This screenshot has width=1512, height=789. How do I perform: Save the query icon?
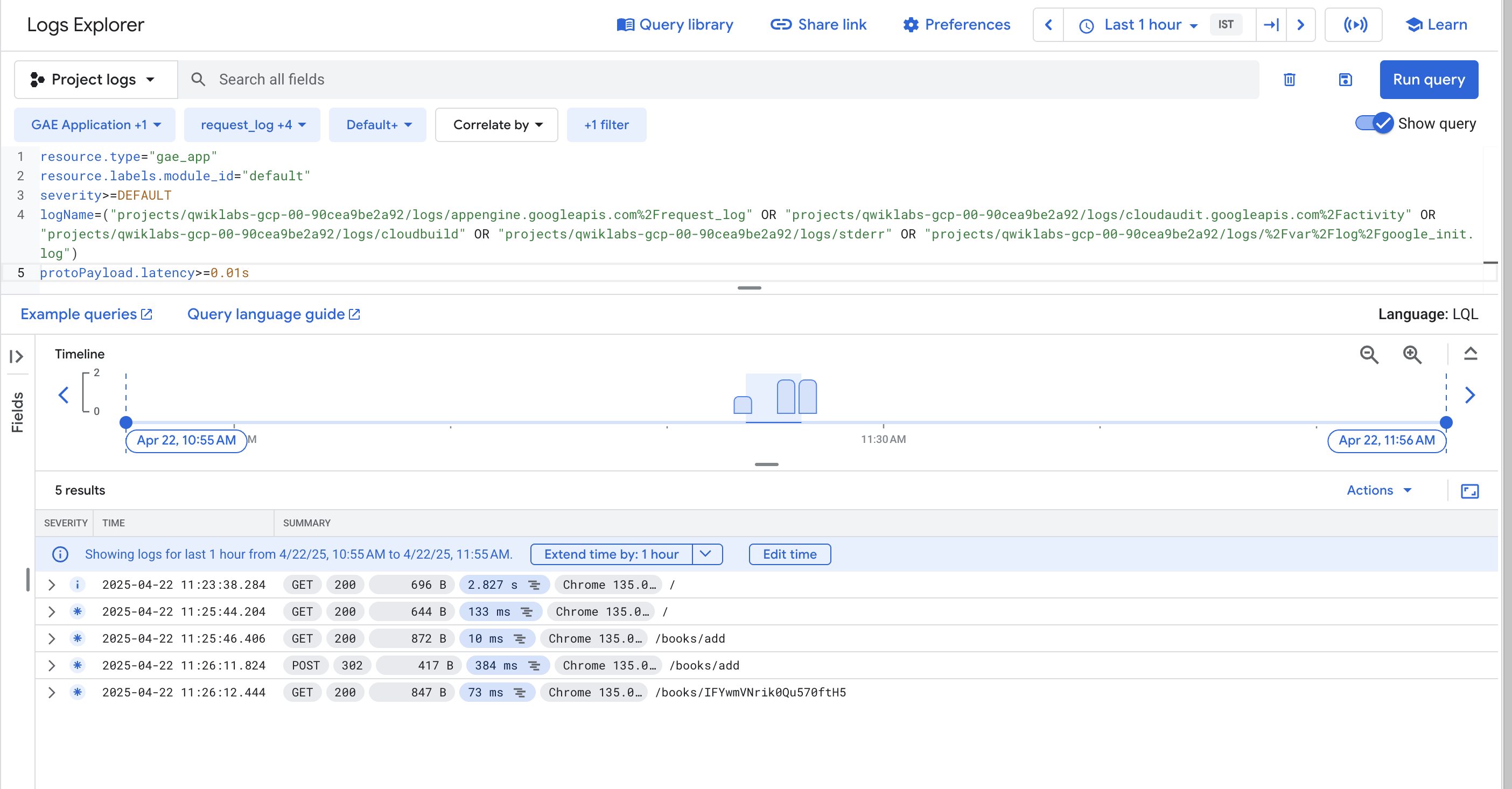click(1345, 79)
